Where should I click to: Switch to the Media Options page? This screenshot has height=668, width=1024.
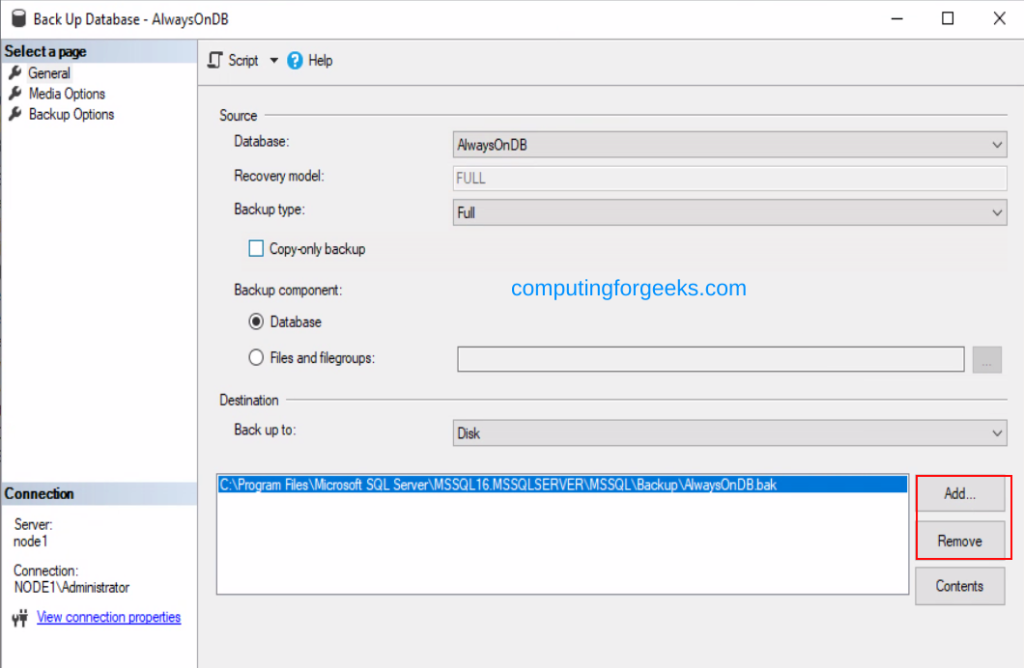tap(66, 93)
